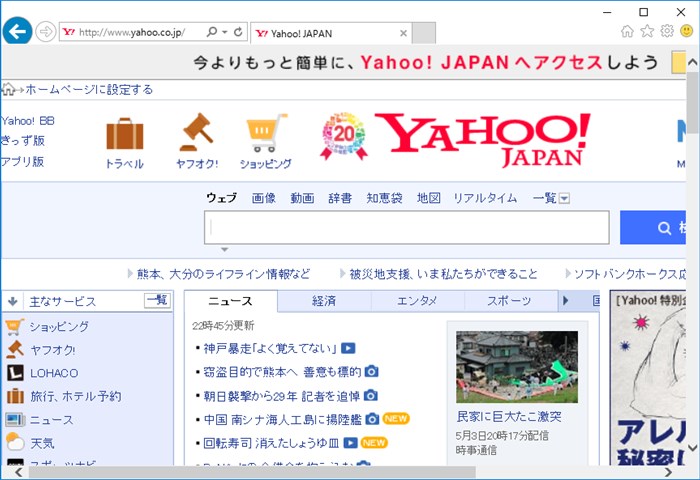Open the browser Home icon
The height and width of the screenshot is (480, 700).
click(627, 31)
